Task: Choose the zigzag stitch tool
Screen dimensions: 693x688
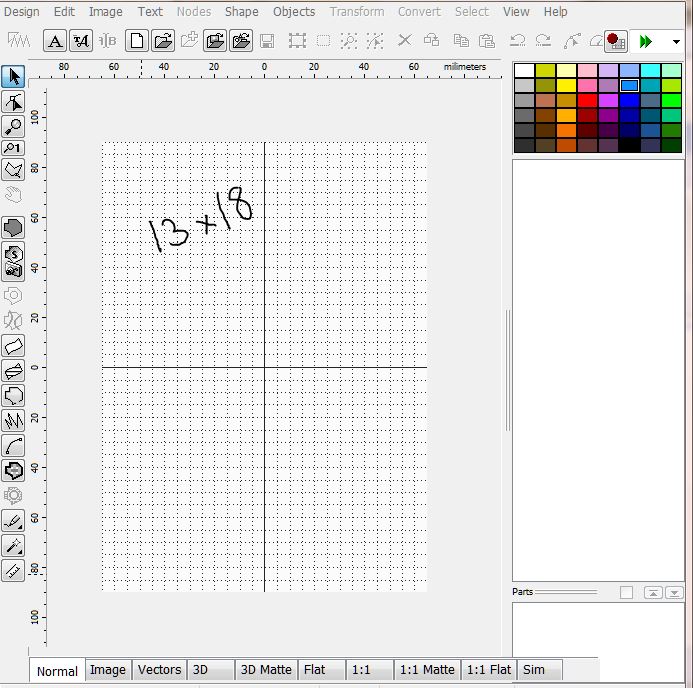Action: tap(13, 420)
